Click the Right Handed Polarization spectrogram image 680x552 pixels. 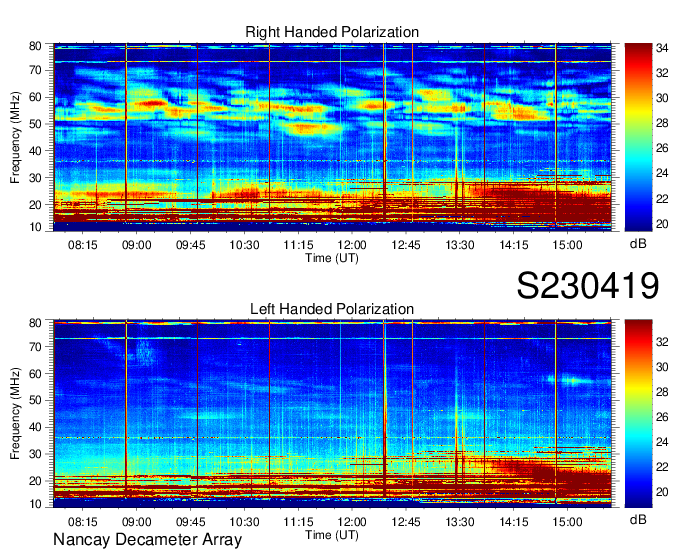pos(332,137)
